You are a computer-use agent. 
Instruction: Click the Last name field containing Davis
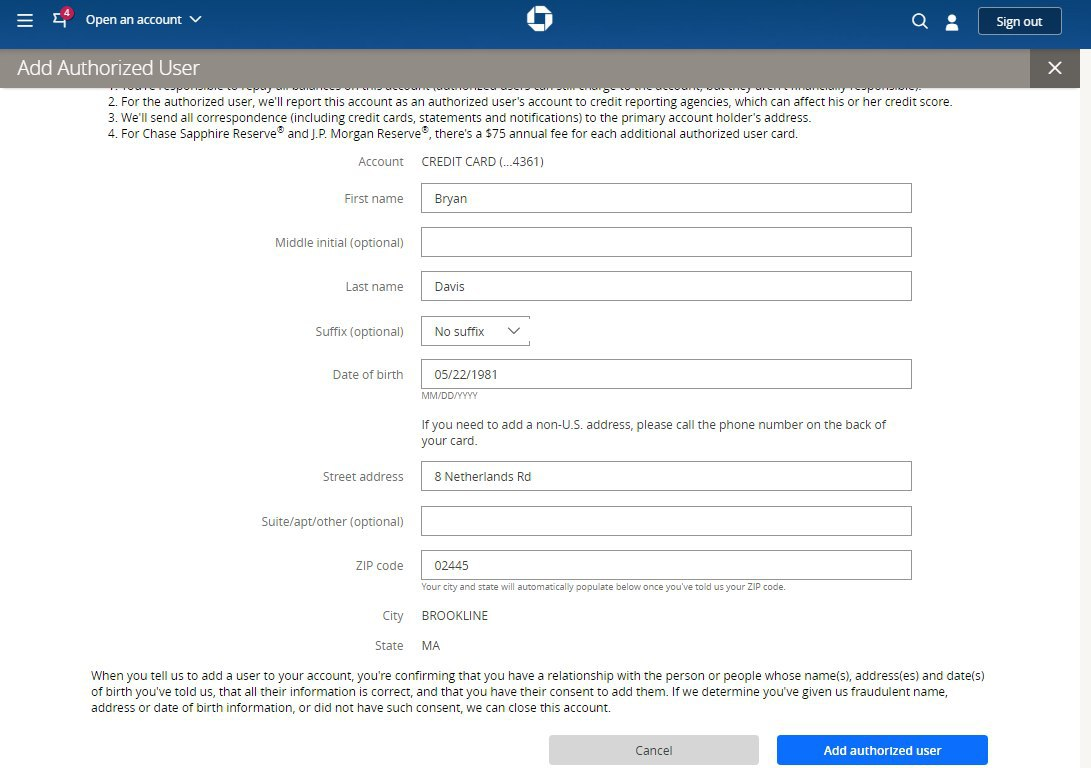666,286
